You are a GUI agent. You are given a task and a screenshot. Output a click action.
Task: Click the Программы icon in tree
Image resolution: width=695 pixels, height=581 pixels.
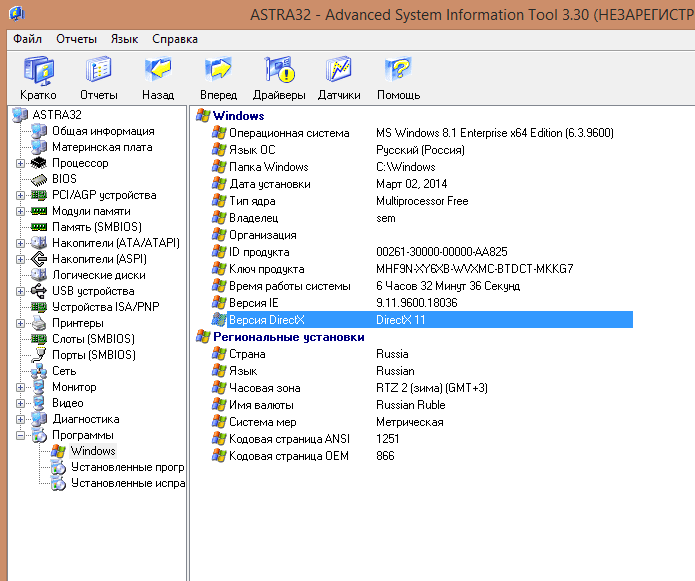(x=39, y=435)
